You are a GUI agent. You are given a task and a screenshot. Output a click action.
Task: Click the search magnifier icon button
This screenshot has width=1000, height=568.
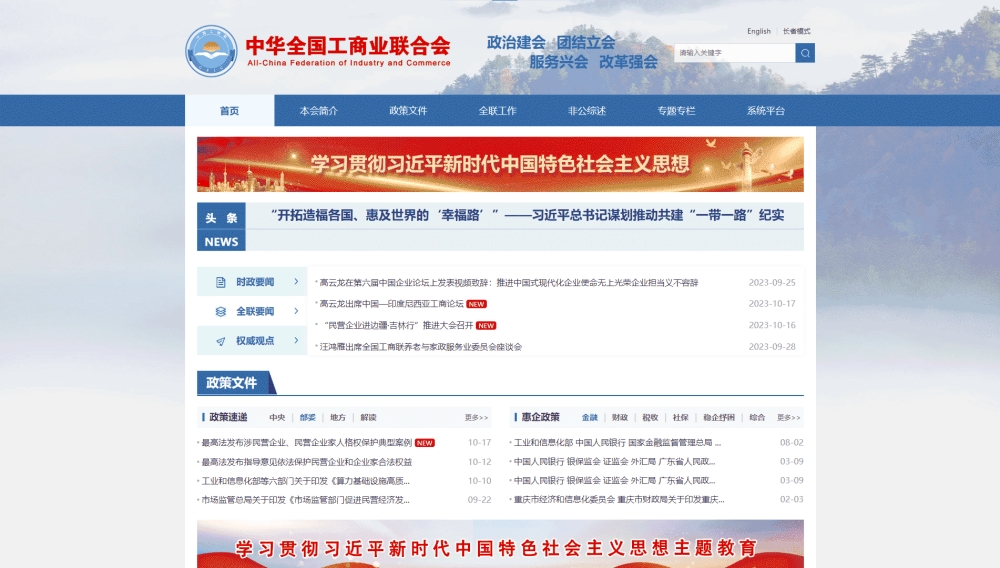tap(805, 53)
